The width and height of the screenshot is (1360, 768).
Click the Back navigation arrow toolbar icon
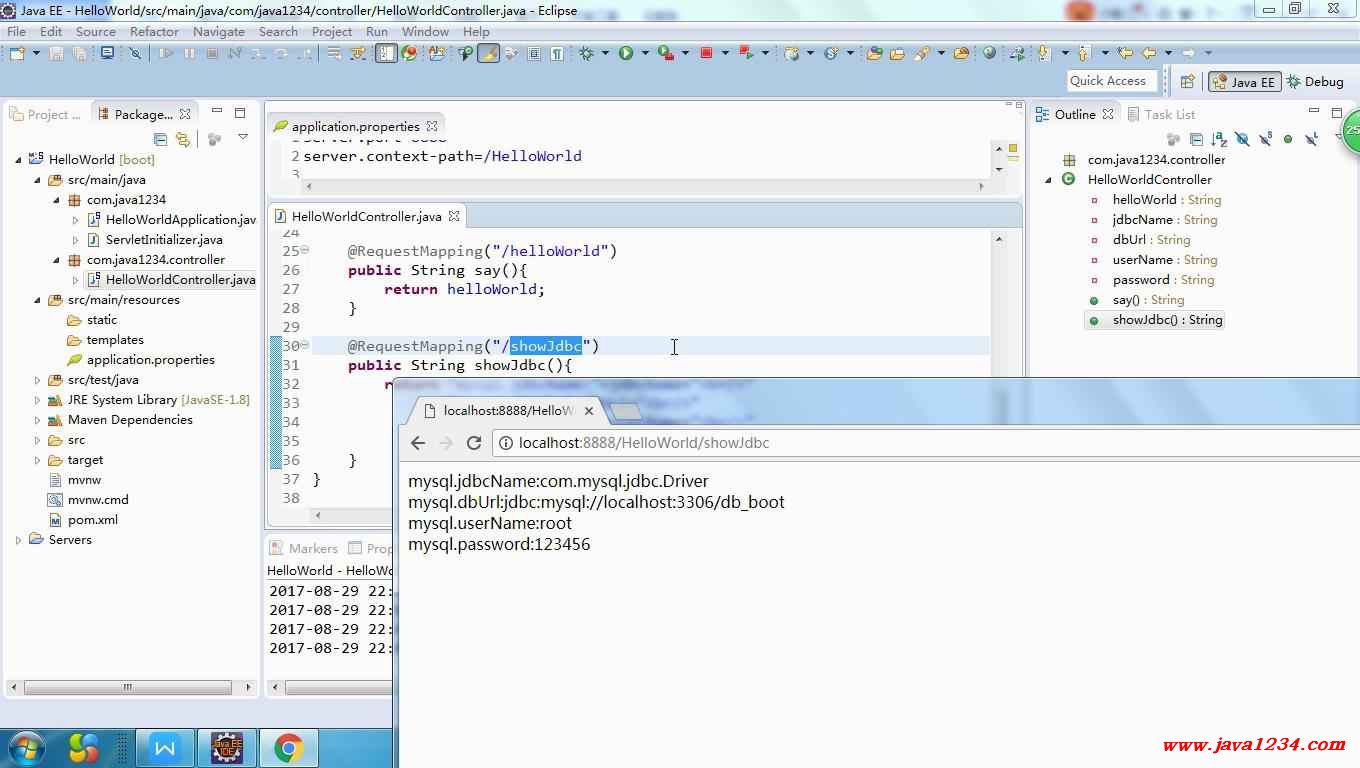pos(1148,53)
